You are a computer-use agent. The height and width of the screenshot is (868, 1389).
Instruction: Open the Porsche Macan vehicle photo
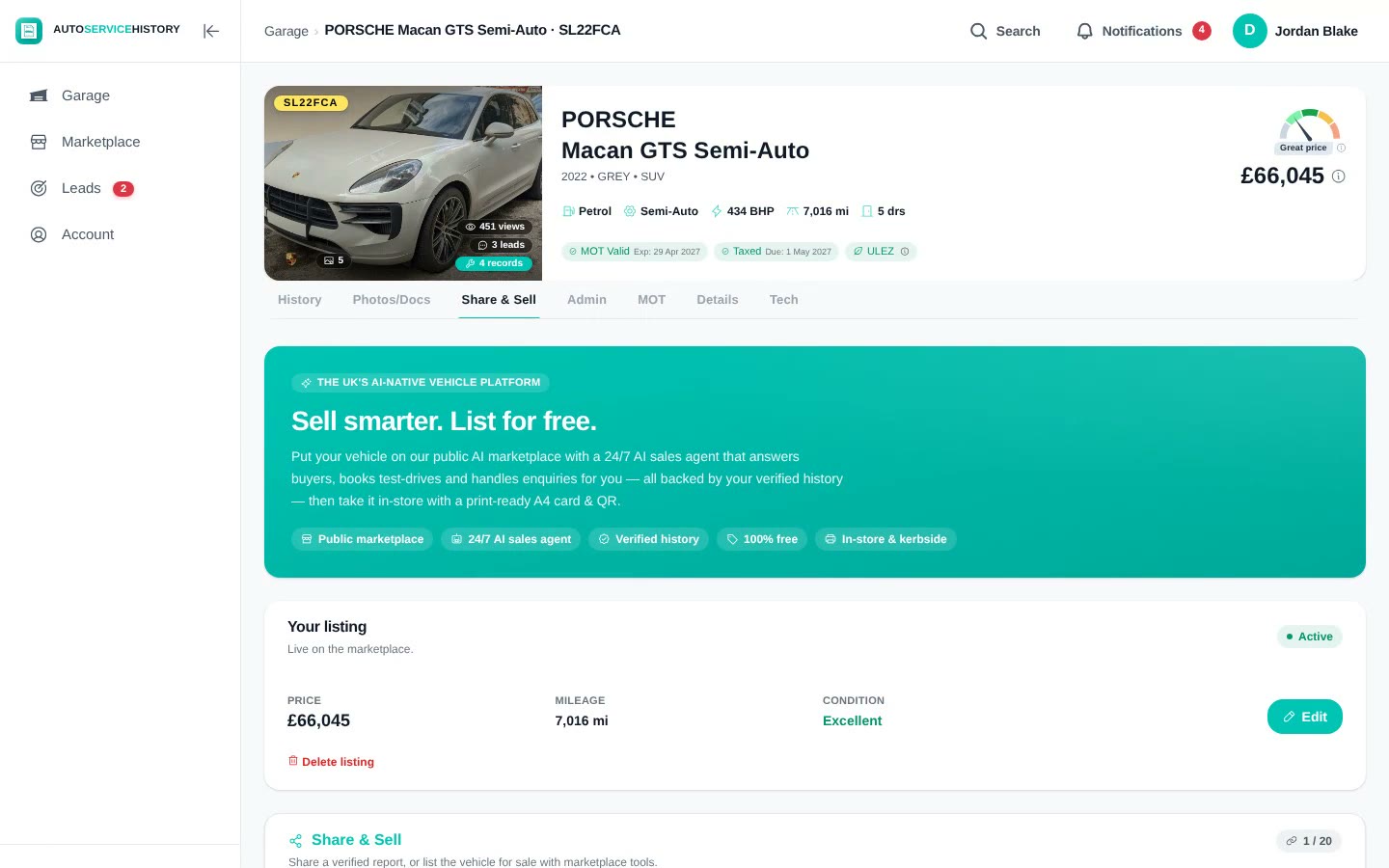pos(403,183)
